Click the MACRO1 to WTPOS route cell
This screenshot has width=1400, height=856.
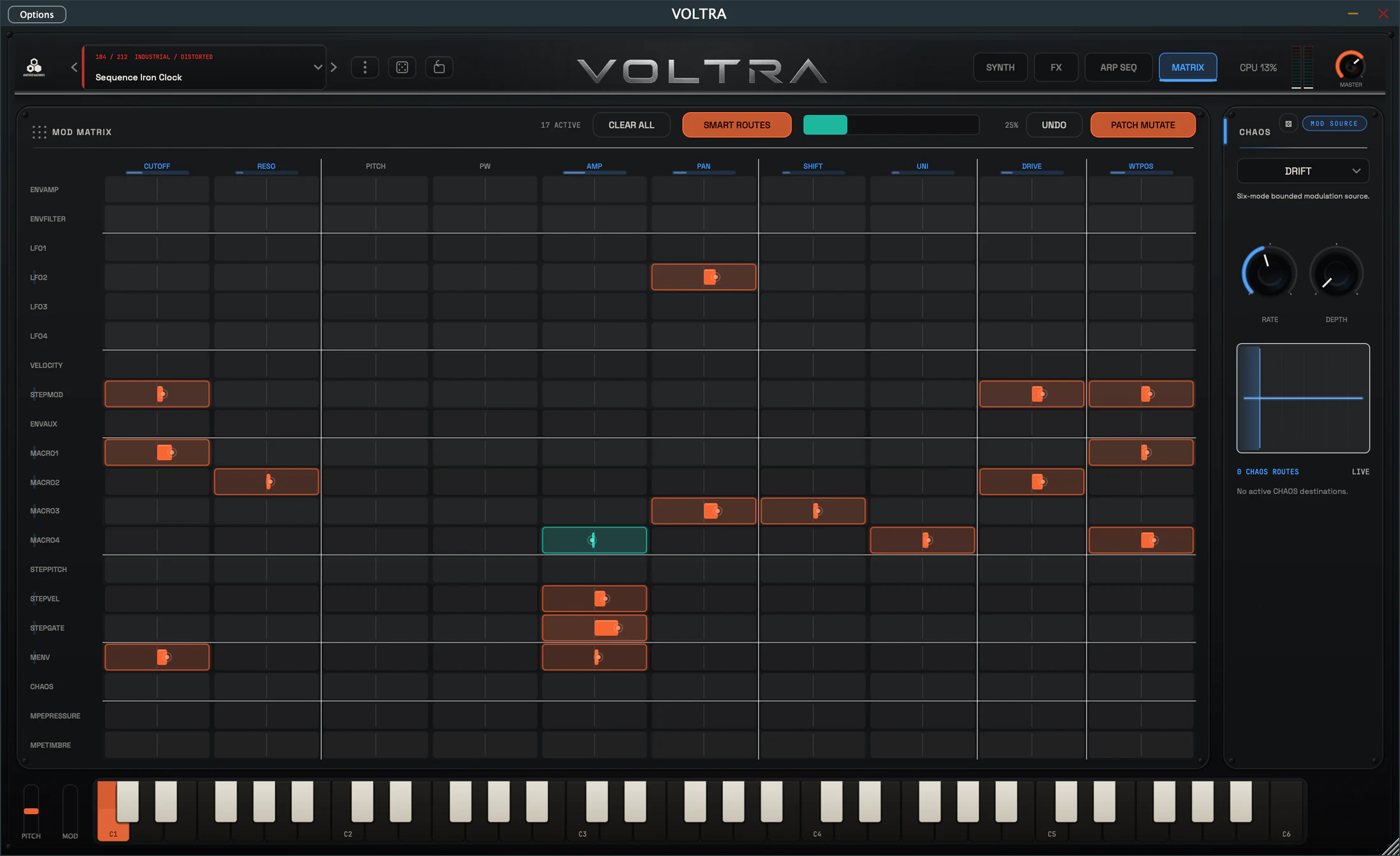pos(1141,453)
